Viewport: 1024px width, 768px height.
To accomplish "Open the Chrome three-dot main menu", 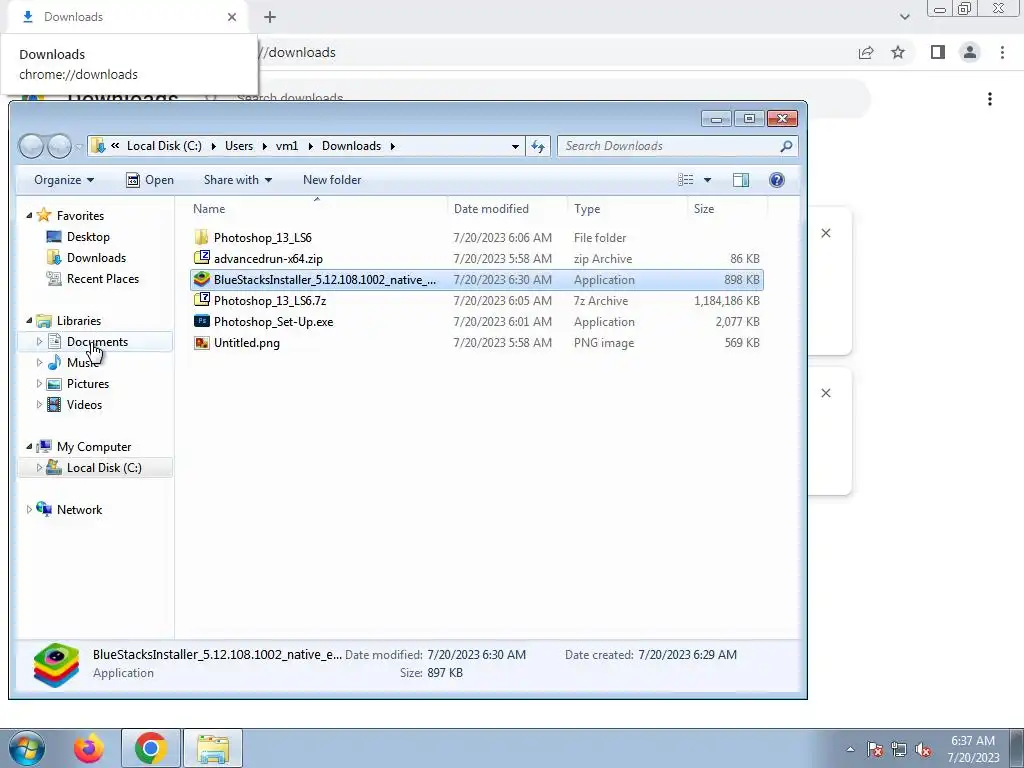I will 1002,52.
